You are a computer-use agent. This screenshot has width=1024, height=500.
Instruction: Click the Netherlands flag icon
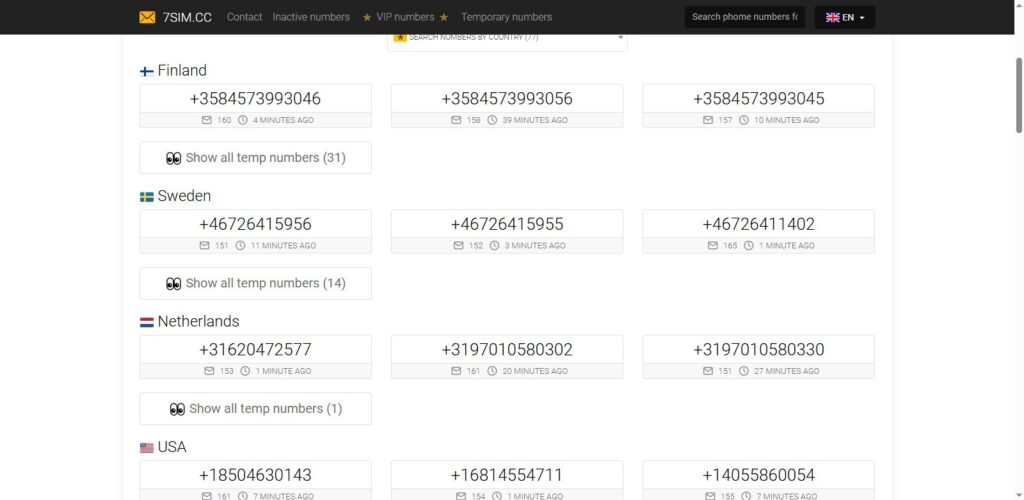click(x=147, y=322)
